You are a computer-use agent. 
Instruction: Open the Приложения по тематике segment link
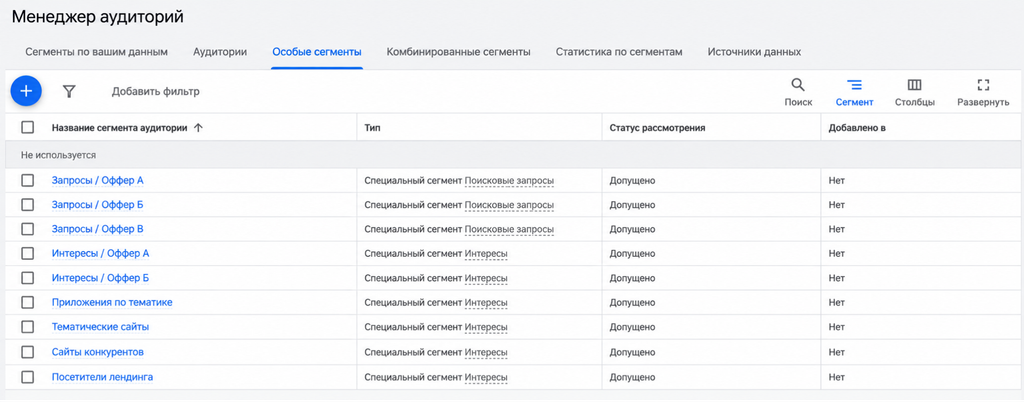[x=112, y=302]
